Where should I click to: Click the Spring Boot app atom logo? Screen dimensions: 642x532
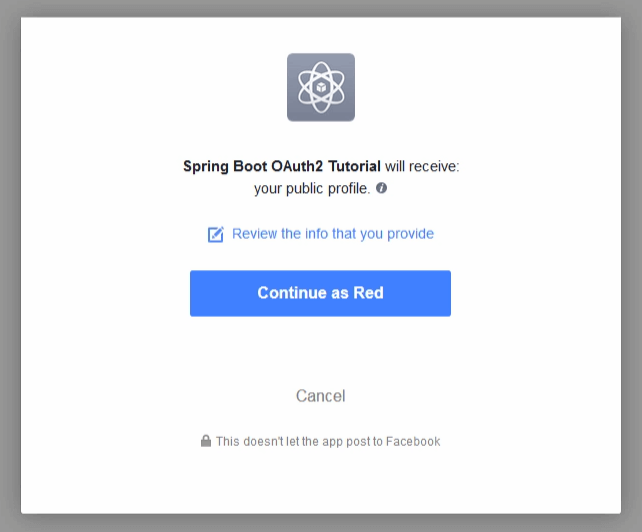(320, 88)
